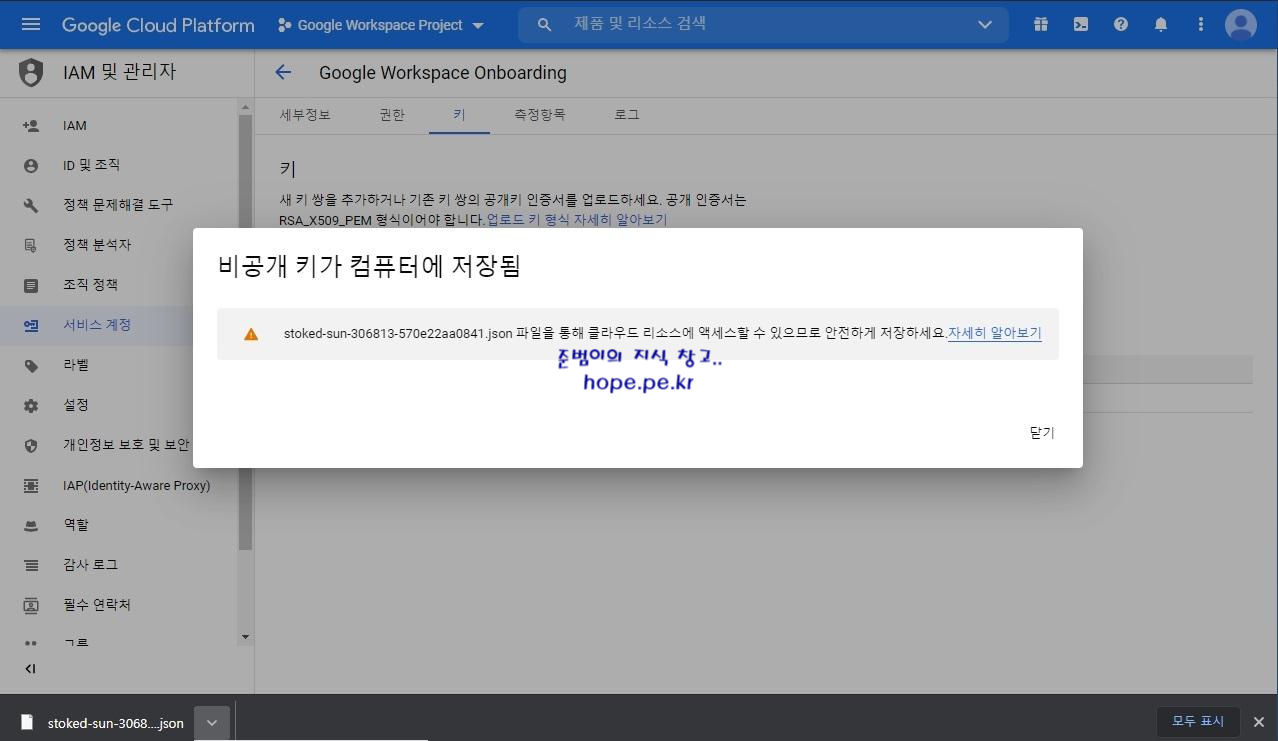The image size is (1278, 741).
Task: Open 라벨 sidebar item
Action: (x=120, y=365)
